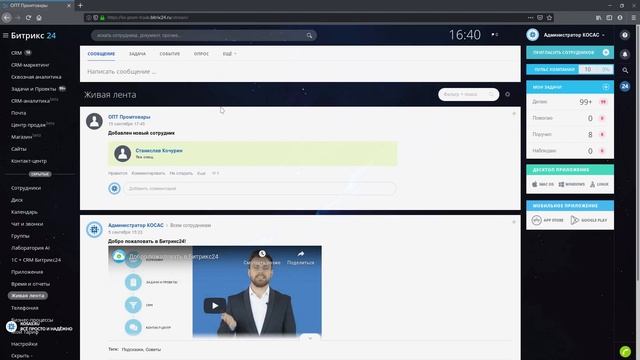Reload the page in the browser
The width and height of the screenshot is (640, 360).
tap(28, 18)
